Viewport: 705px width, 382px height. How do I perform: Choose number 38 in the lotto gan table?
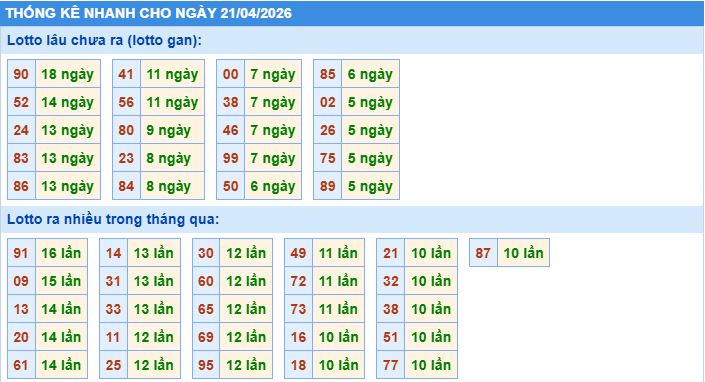(x=231, y=102)
